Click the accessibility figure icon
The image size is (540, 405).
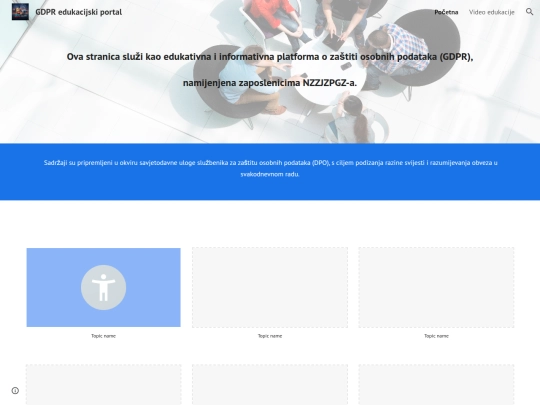point(103,288)
